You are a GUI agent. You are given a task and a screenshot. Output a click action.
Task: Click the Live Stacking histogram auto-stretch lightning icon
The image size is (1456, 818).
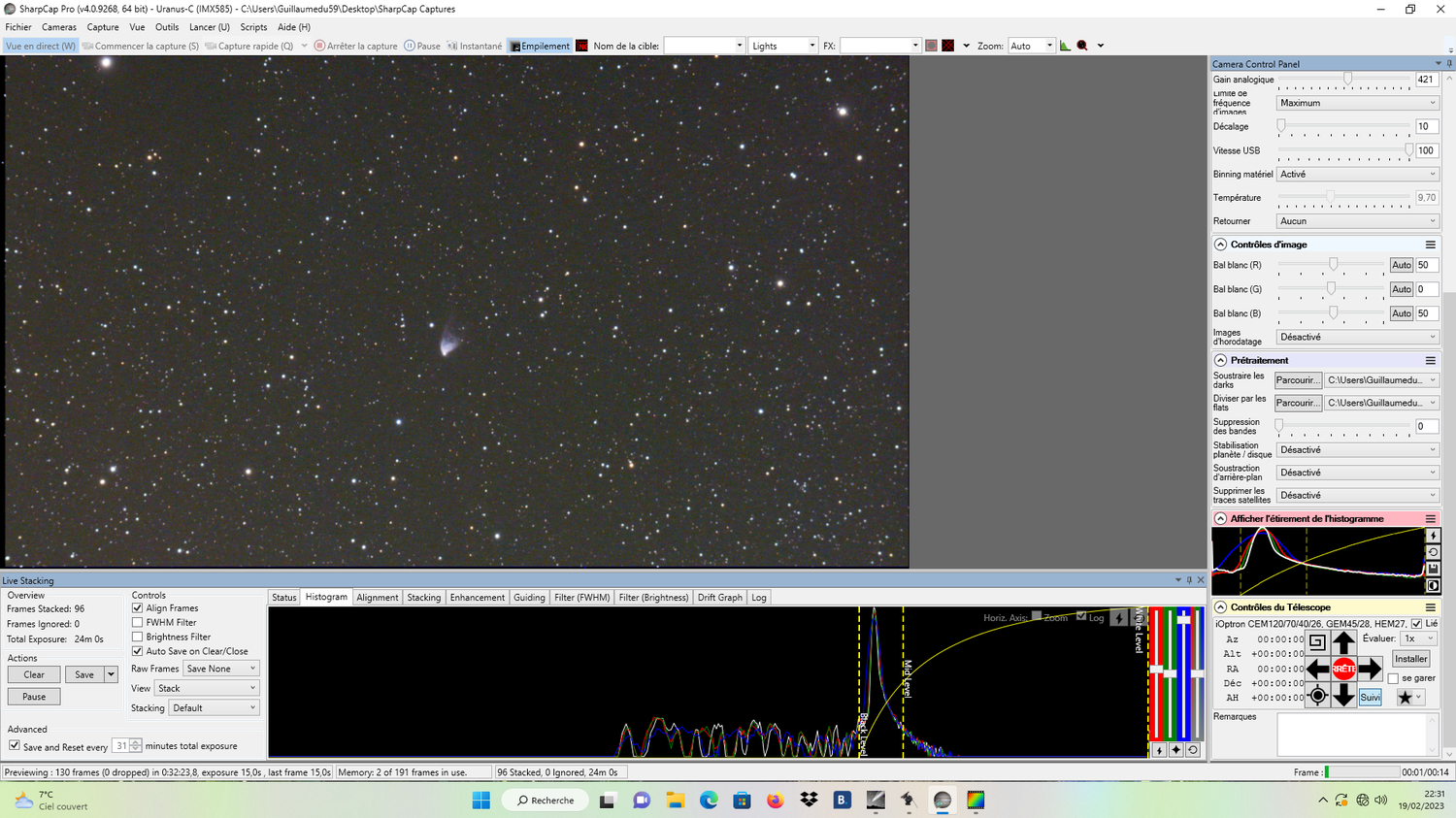tap(1118, 617)
